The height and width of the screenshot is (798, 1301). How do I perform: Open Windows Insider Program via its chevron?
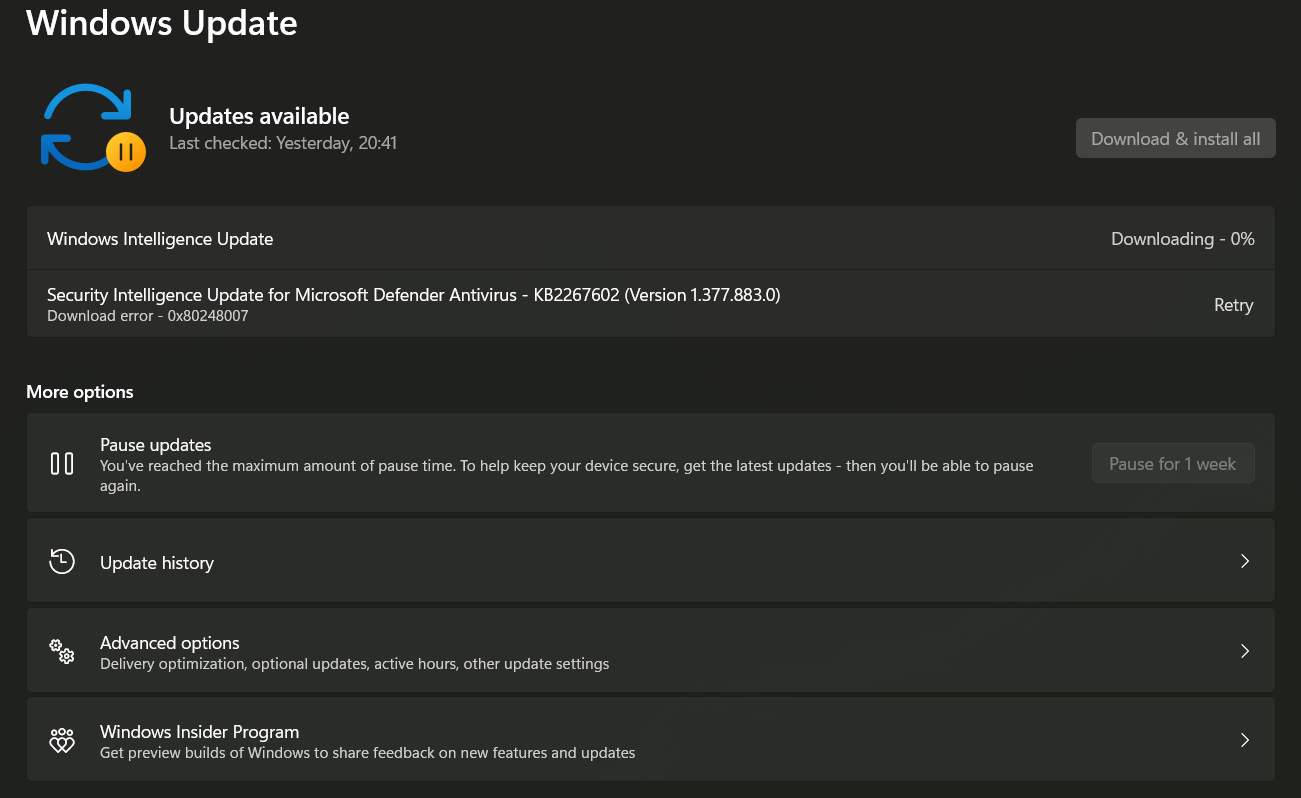click(x=1245, y=740)
